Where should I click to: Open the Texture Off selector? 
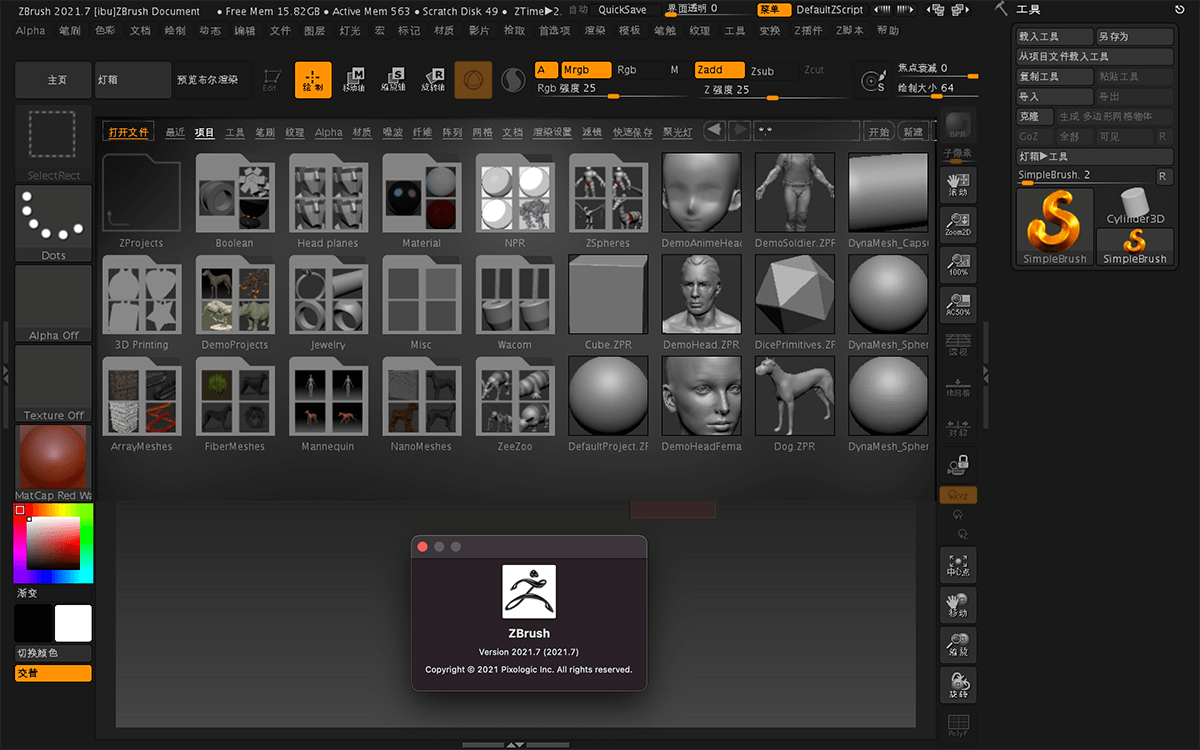(x=53, y=384)
